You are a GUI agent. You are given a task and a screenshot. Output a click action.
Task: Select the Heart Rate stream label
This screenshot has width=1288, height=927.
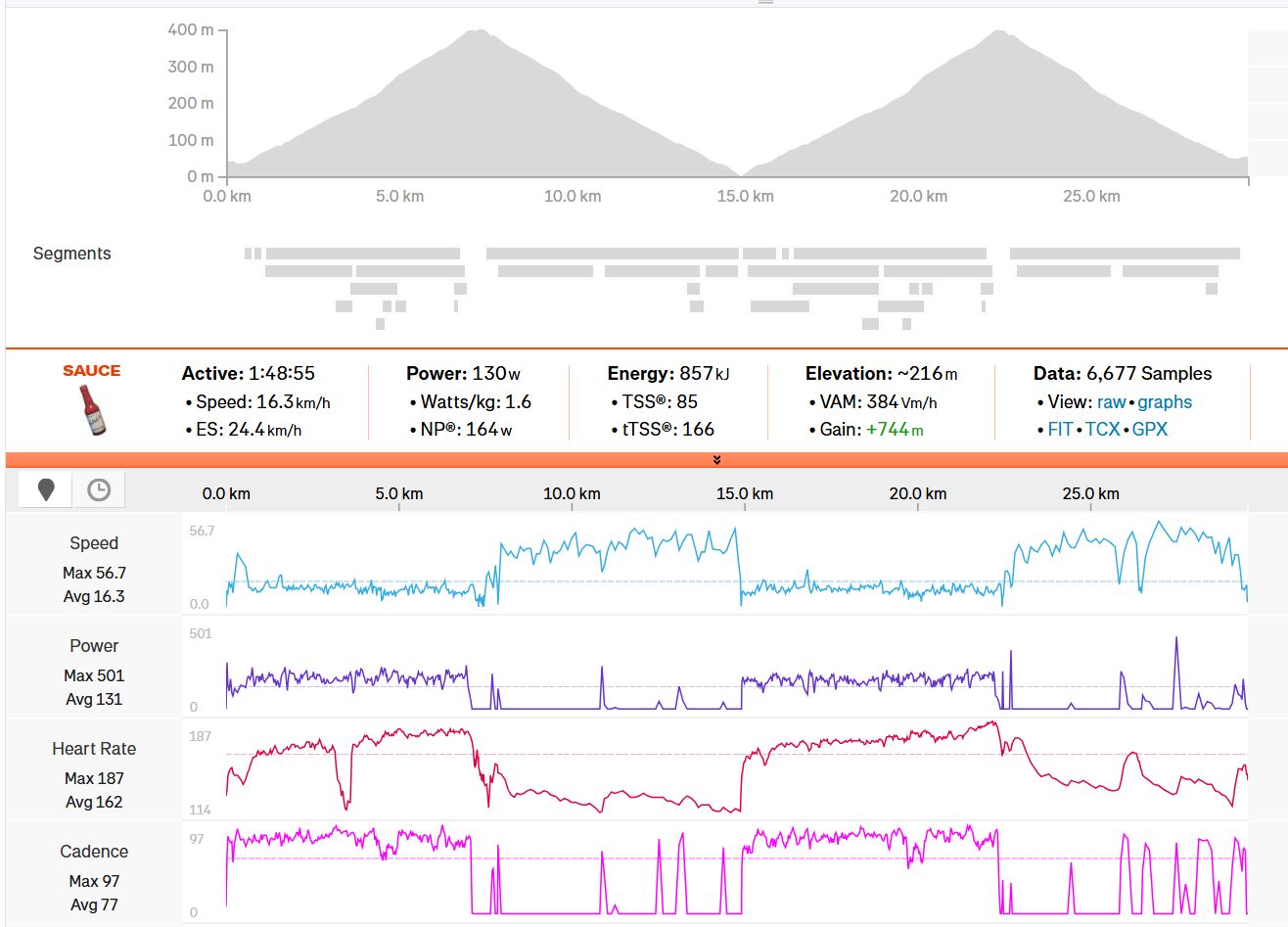[x=94, y=749]
